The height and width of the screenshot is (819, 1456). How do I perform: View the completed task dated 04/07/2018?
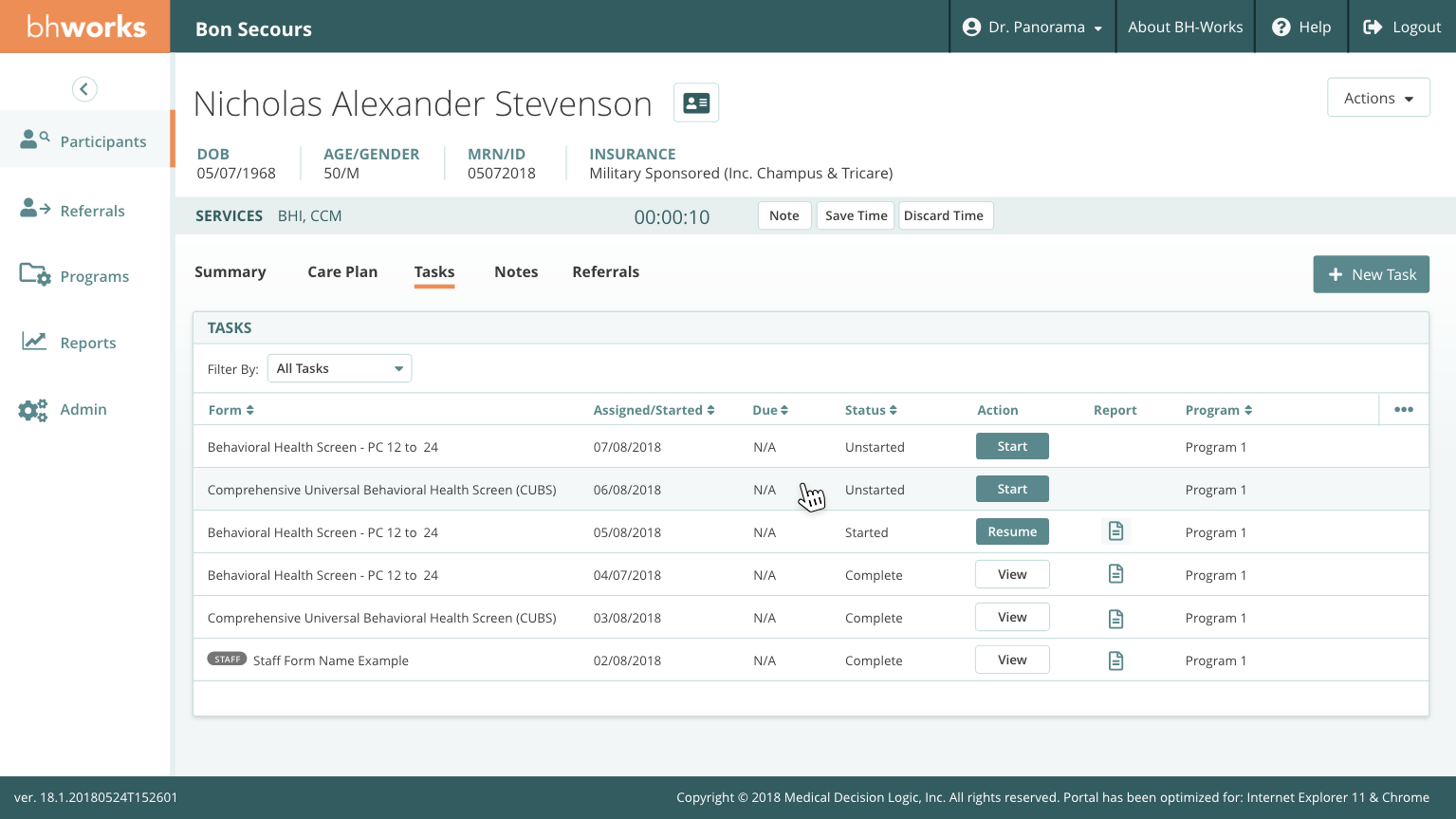(1012, 574)
